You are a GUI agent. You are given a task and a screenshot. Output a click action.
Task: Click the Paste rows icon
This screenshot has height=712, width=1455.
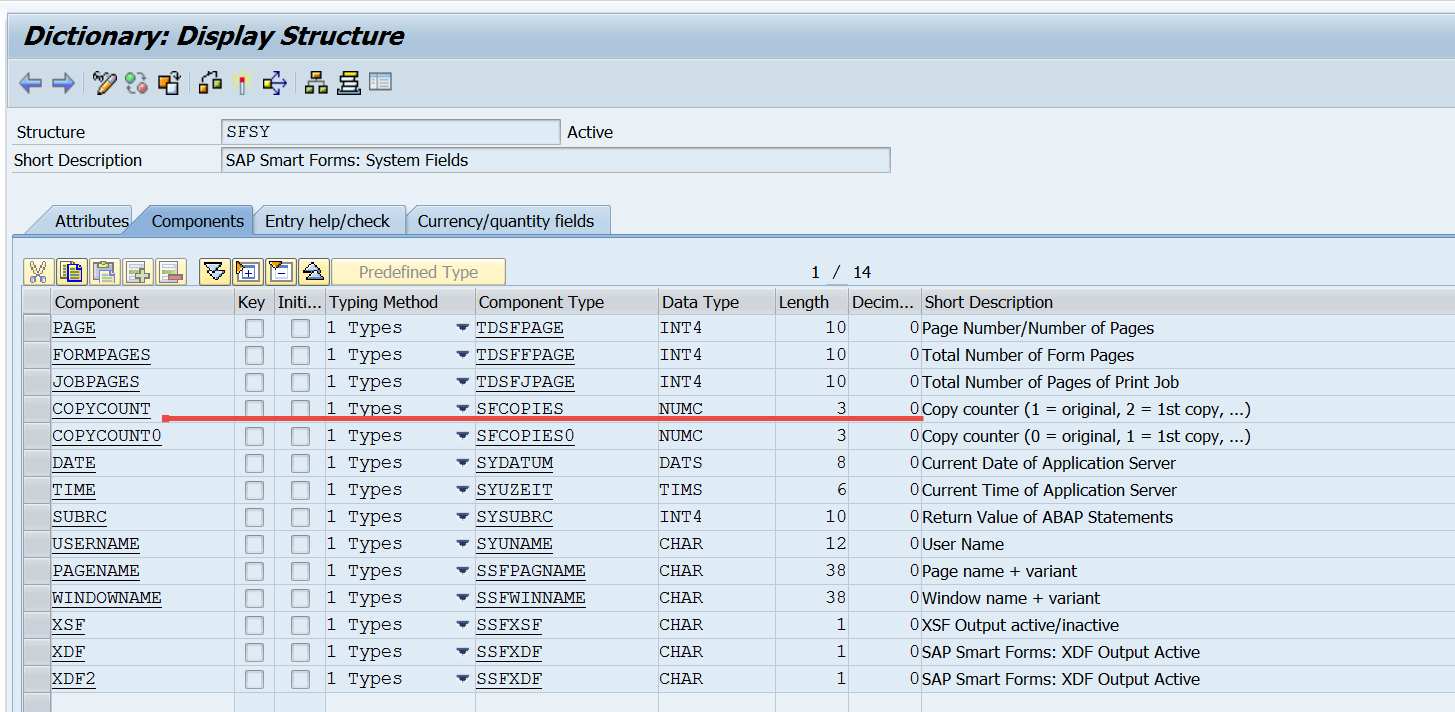[106, 271]
